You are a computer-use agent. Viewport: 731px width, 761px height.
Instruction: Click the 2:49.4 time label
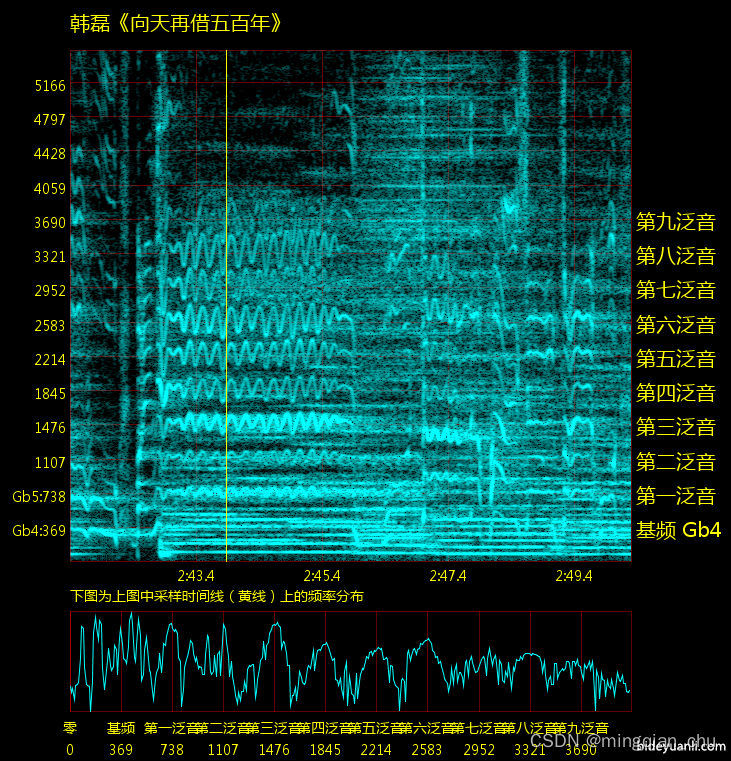(574, 576)
